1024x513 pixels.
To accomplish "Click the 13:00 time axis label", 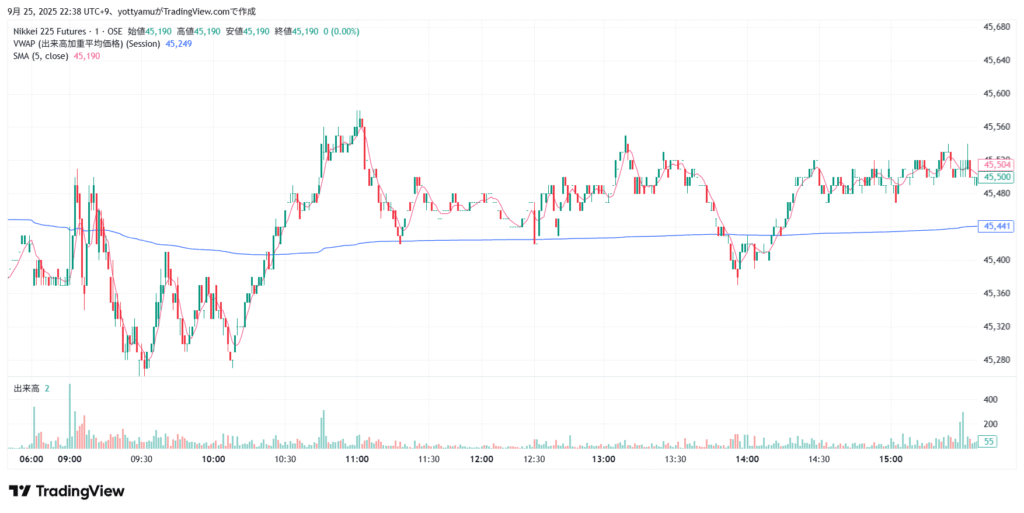I will coord(603,460).
